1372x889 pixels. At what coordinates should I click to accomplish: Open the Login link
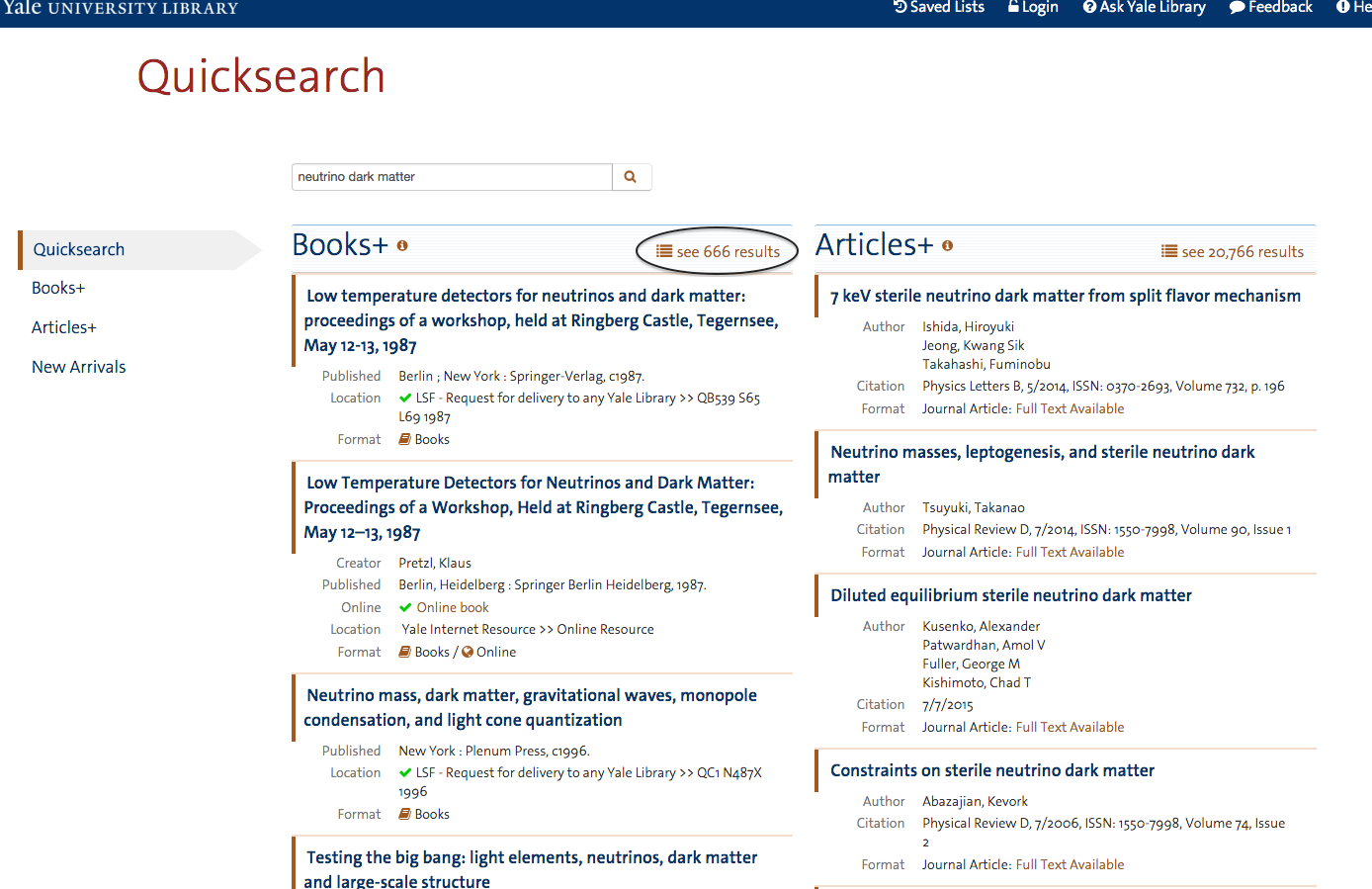point(1033,7)
